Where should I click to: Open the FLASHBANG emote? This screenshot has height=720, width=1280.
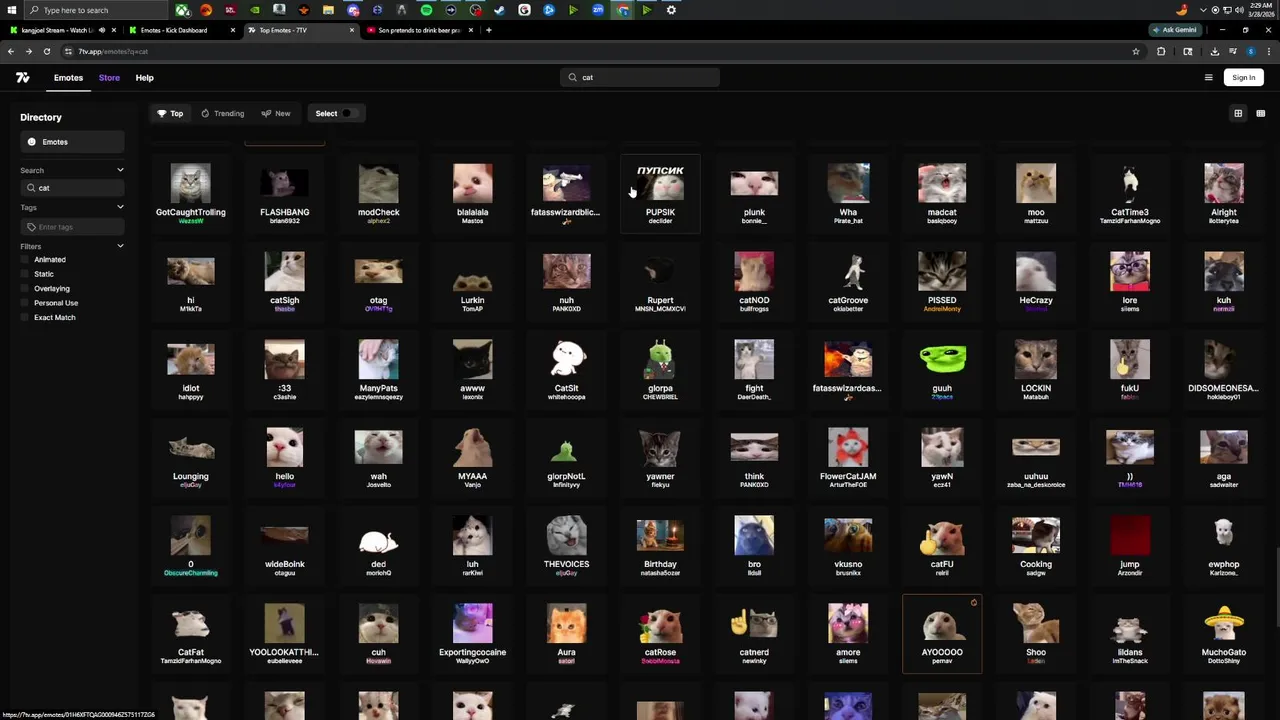tap(284, 192)
